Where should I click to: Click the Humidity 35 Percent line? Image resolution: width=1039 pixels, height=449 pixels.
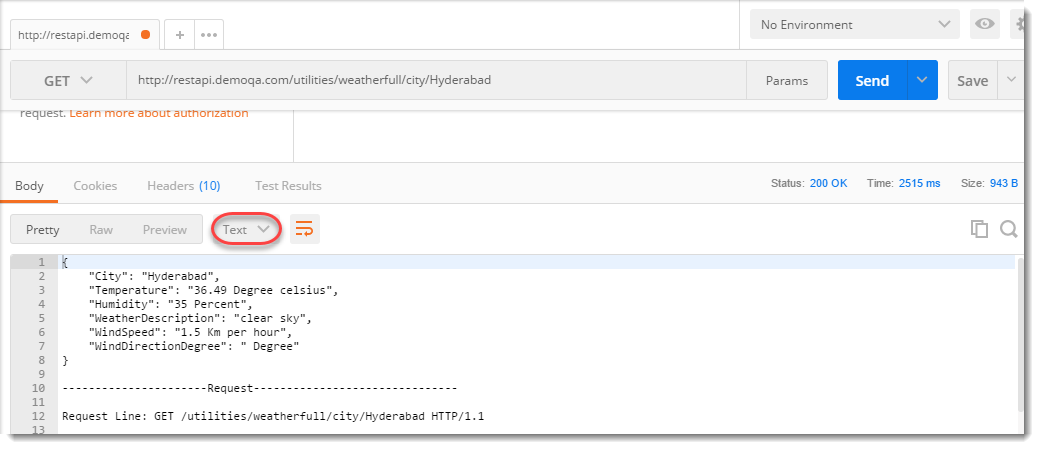coord(170,304)
